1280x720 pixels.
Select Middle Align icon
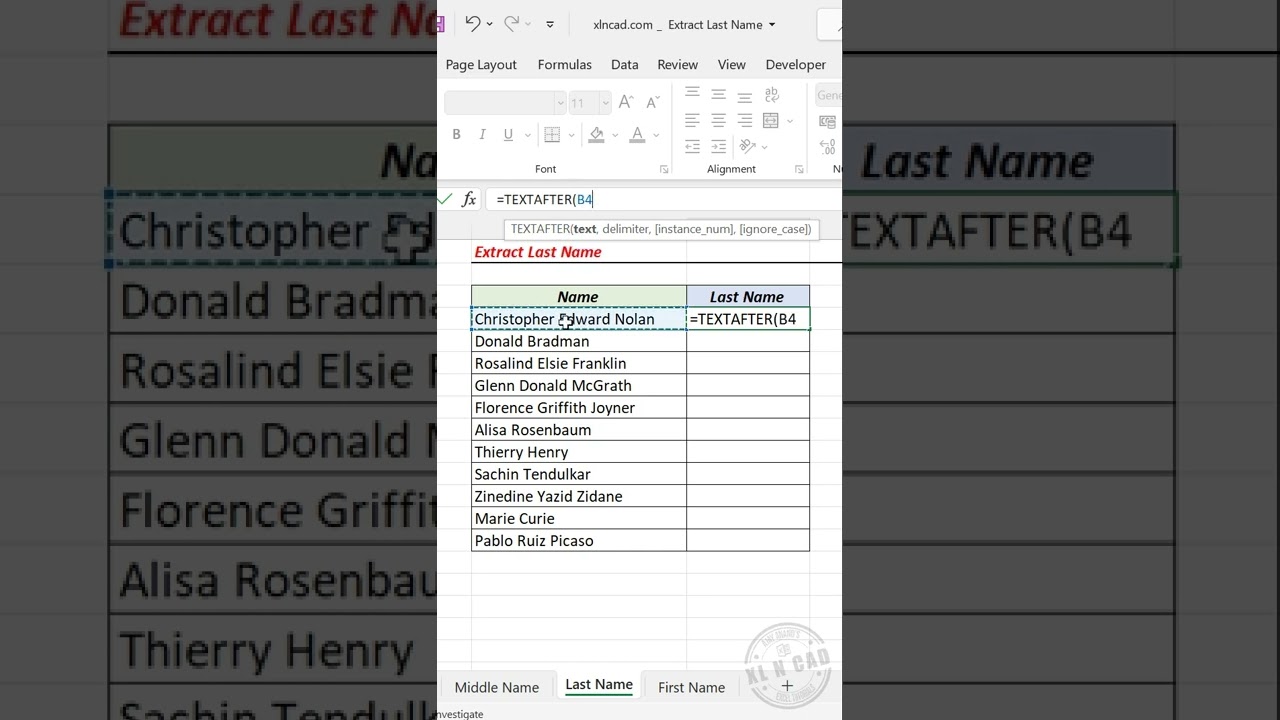[x=718, y=95]
